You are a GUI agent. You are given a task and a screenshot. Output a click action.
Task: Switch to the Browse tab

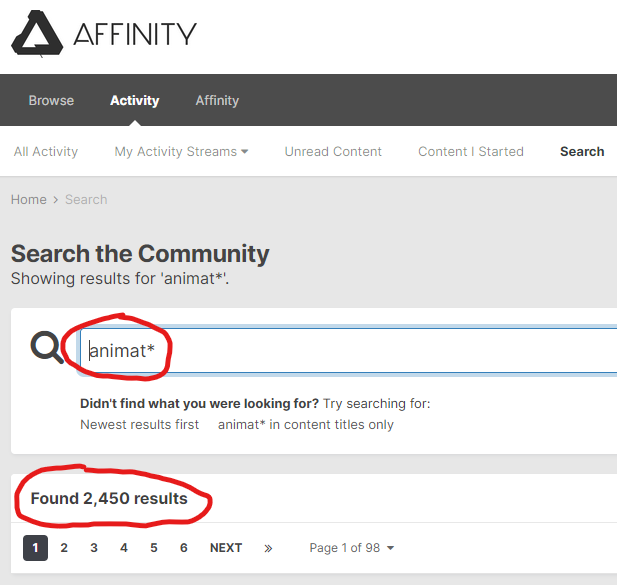click(x=51, y=100)
